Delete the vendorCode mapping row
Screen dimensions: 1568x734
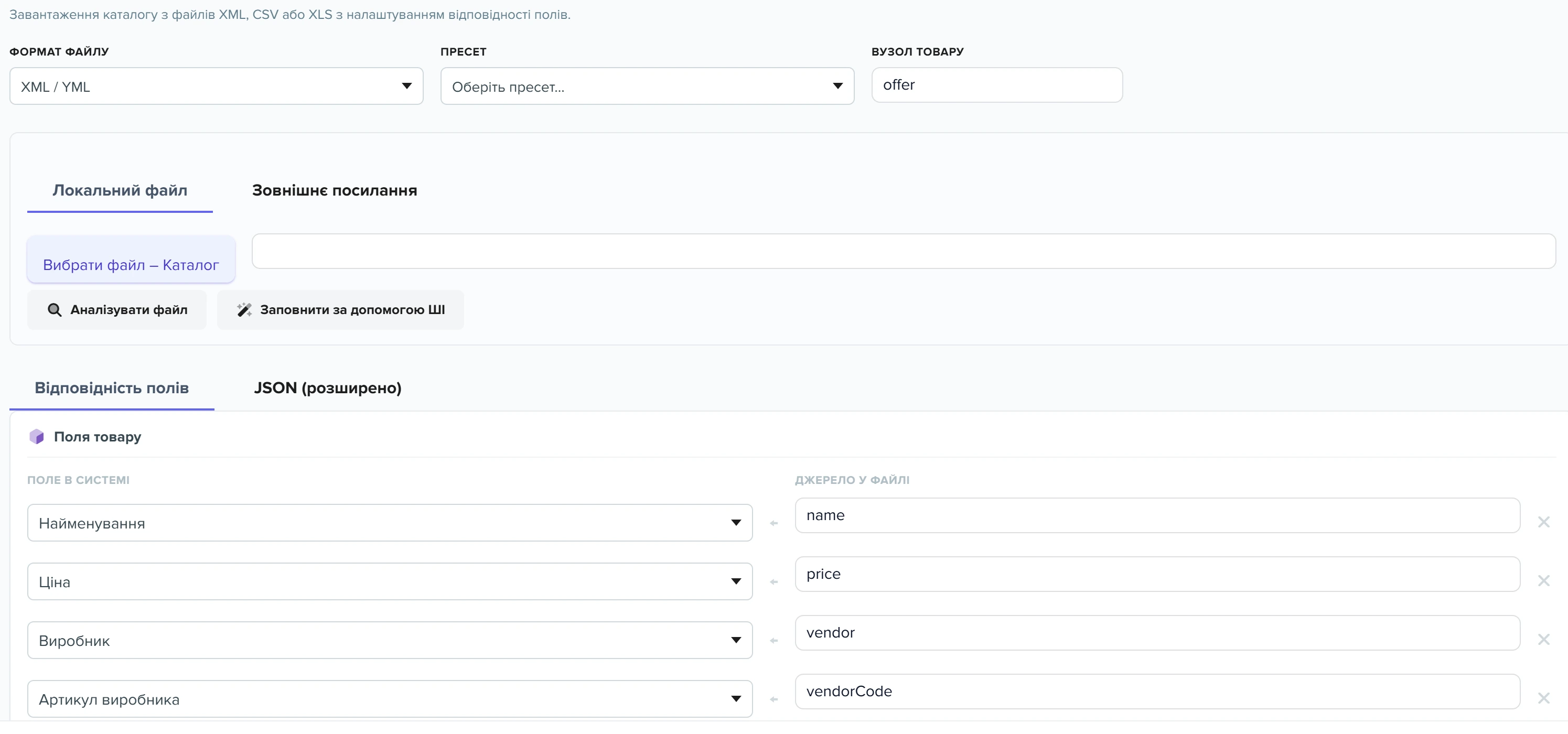click(1544, 698)
